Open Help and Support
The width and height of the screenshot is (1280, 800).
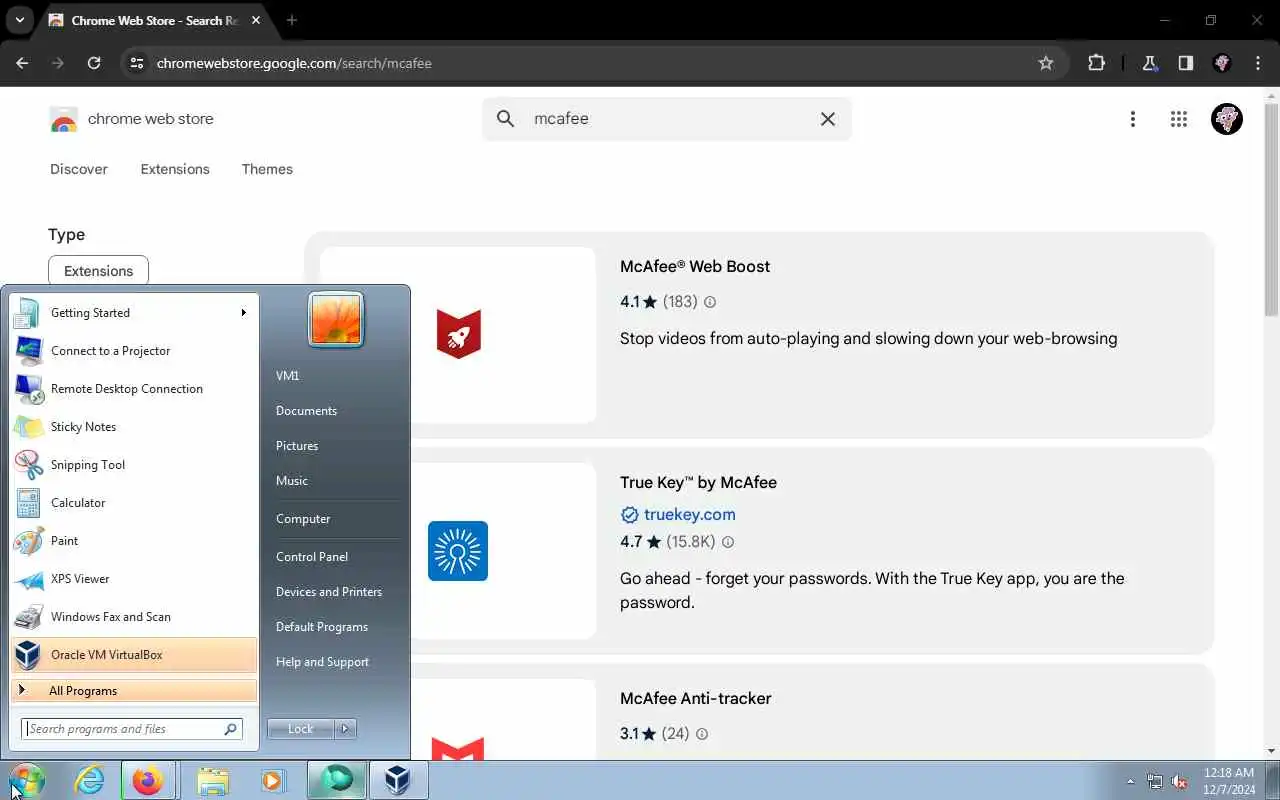click(322, 662)
